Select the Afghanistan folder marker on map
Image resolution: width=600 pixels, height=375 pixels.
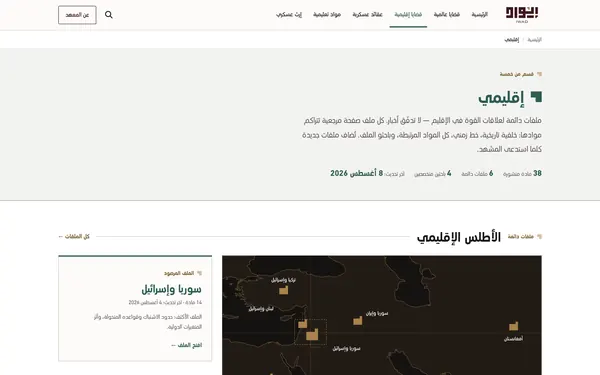coord(514,326)
